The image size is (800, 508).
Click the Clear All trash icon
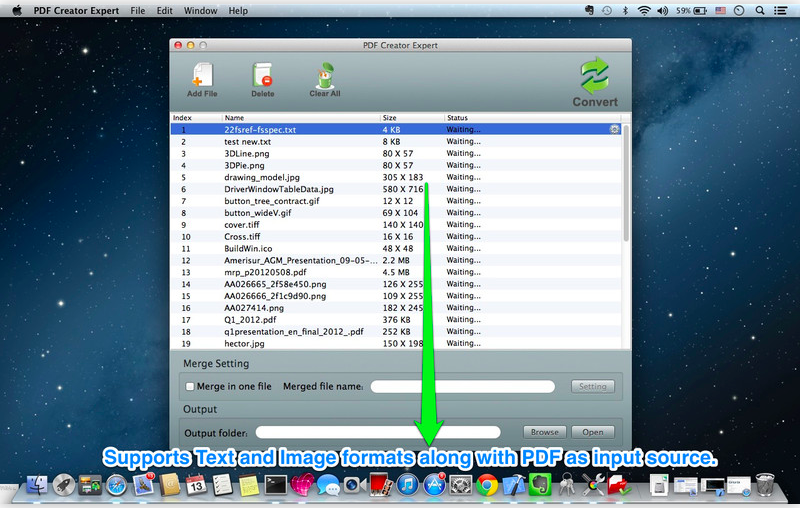click(325, 80)
